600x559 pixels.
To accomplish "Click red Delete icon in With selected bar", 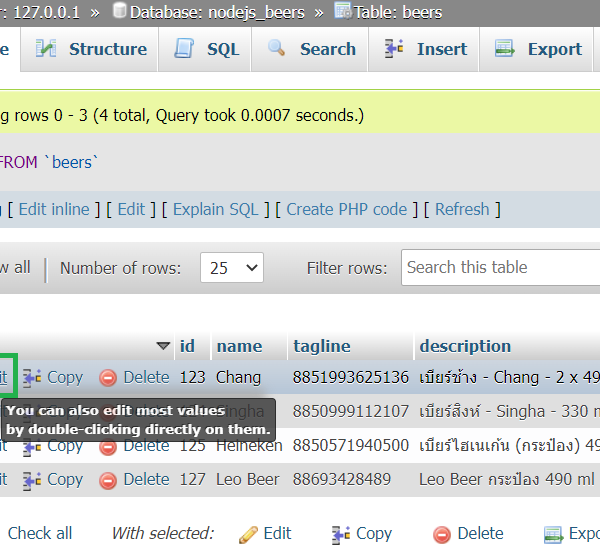I will pos(442,533).
